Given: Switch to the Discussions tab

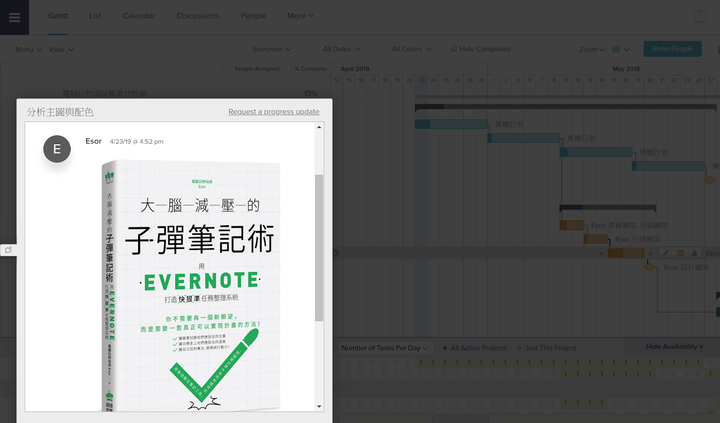Looking at the screenshot, I should tap(198, 16).
